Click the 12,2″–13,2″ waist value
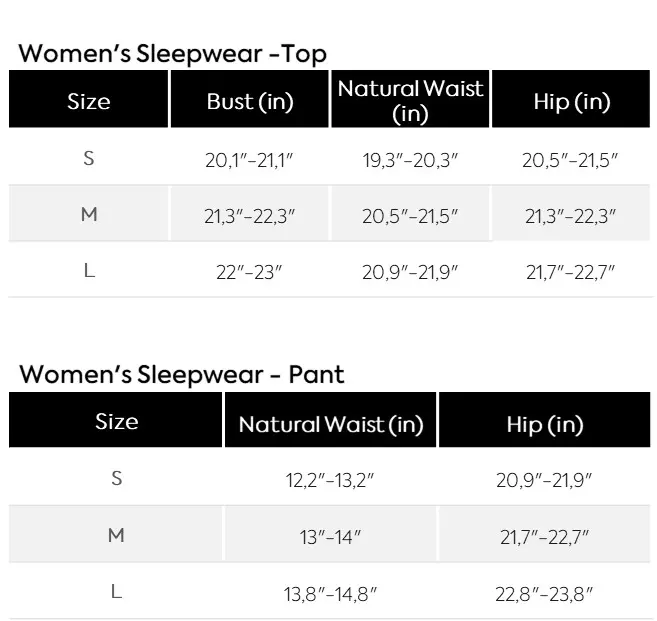Image resolution: width=657 pixels, height=621 pixels. (330, 480)
